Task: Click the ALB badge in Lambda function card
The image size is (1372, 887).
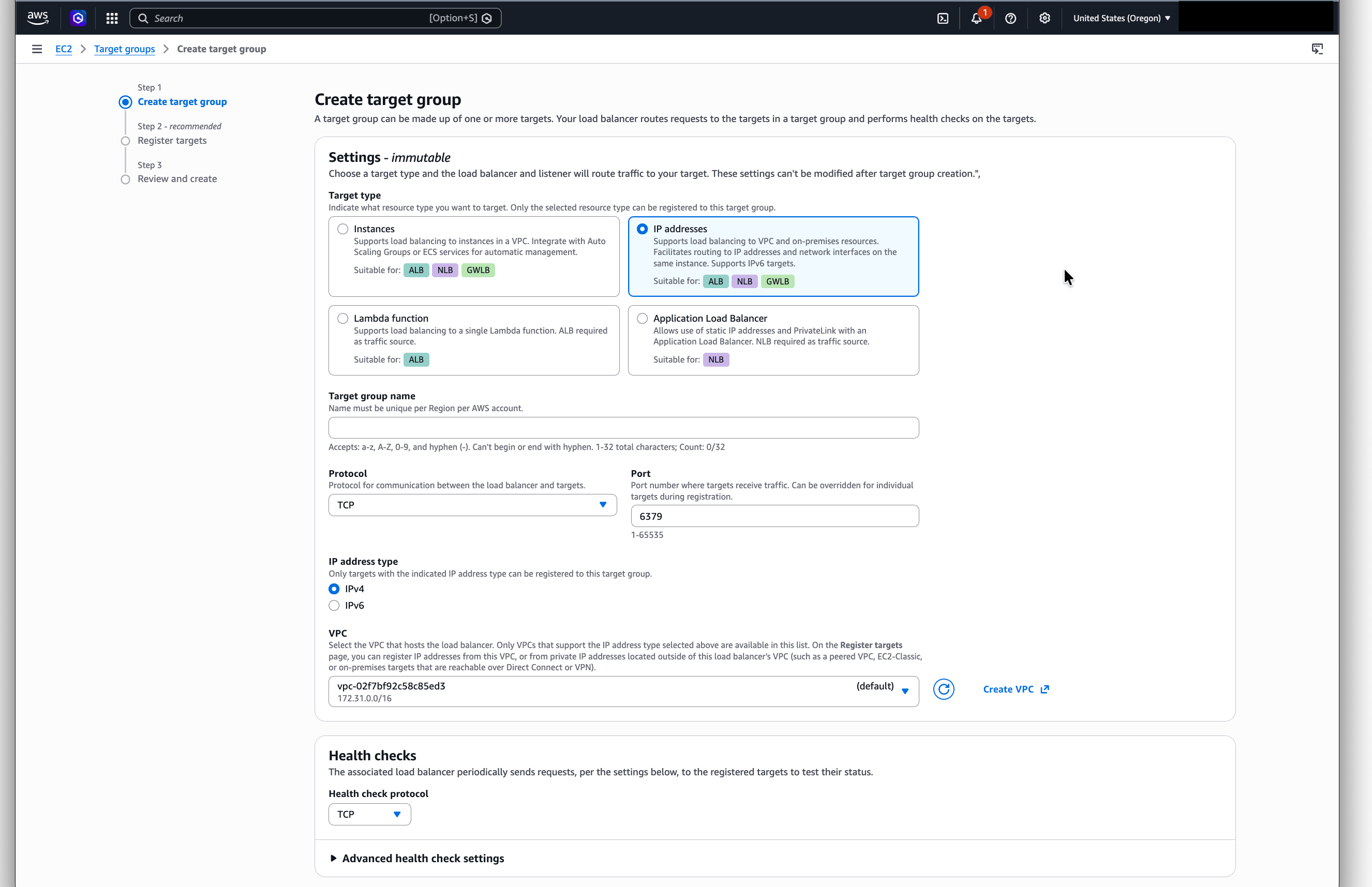Action: point(416,359)
